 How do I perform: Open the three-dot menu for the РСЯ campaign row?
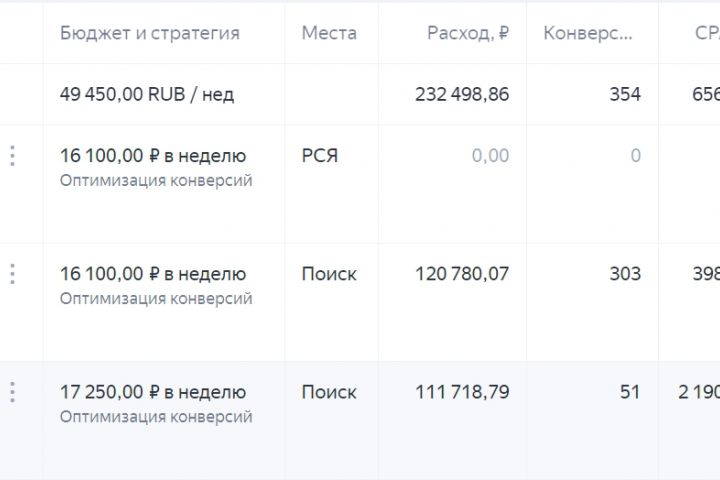pos(12,156)
